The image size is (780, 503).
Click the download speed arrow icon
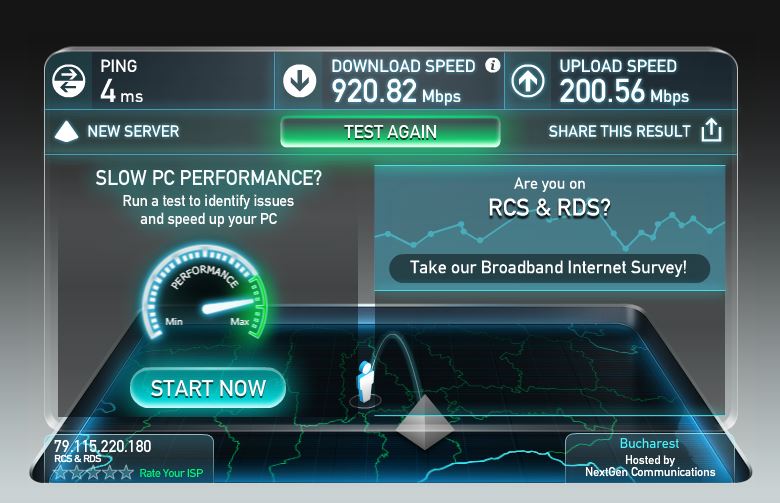click(299, 81)
